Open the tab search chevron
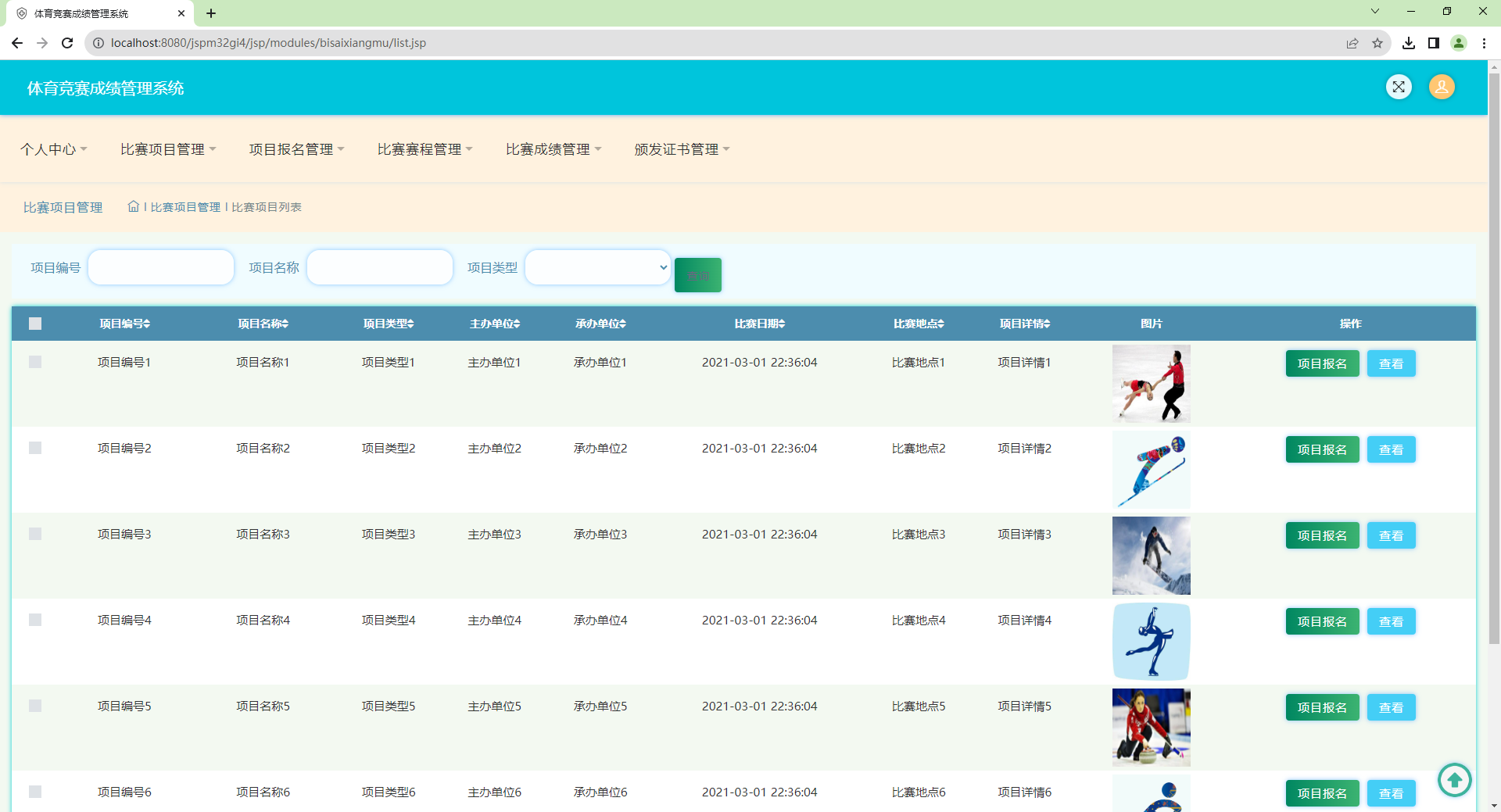Screen dimensions: 1501x812 (x=1375, y=11)
